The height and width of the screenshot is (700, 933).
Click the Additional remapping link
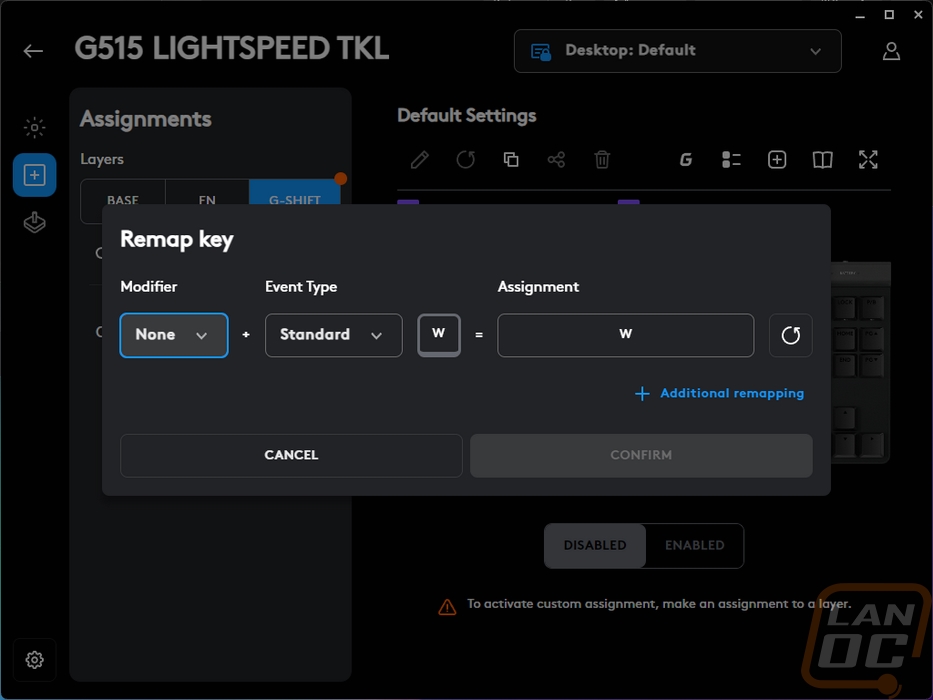[719, 393]
